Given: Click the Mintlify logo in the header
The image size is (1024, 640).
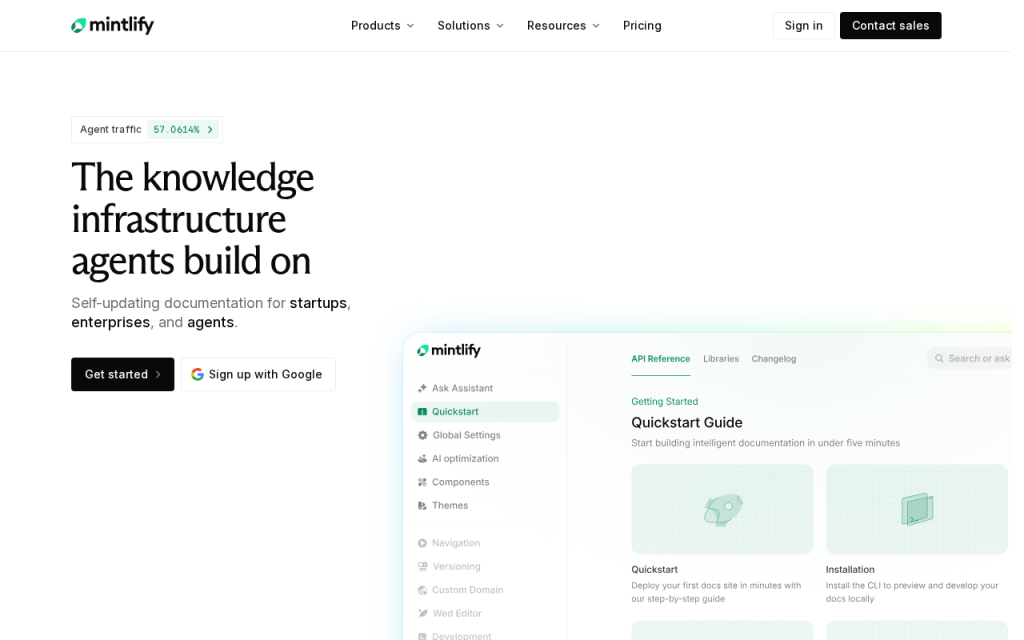Looking at the screenshot, I should [x=112, y=25].
